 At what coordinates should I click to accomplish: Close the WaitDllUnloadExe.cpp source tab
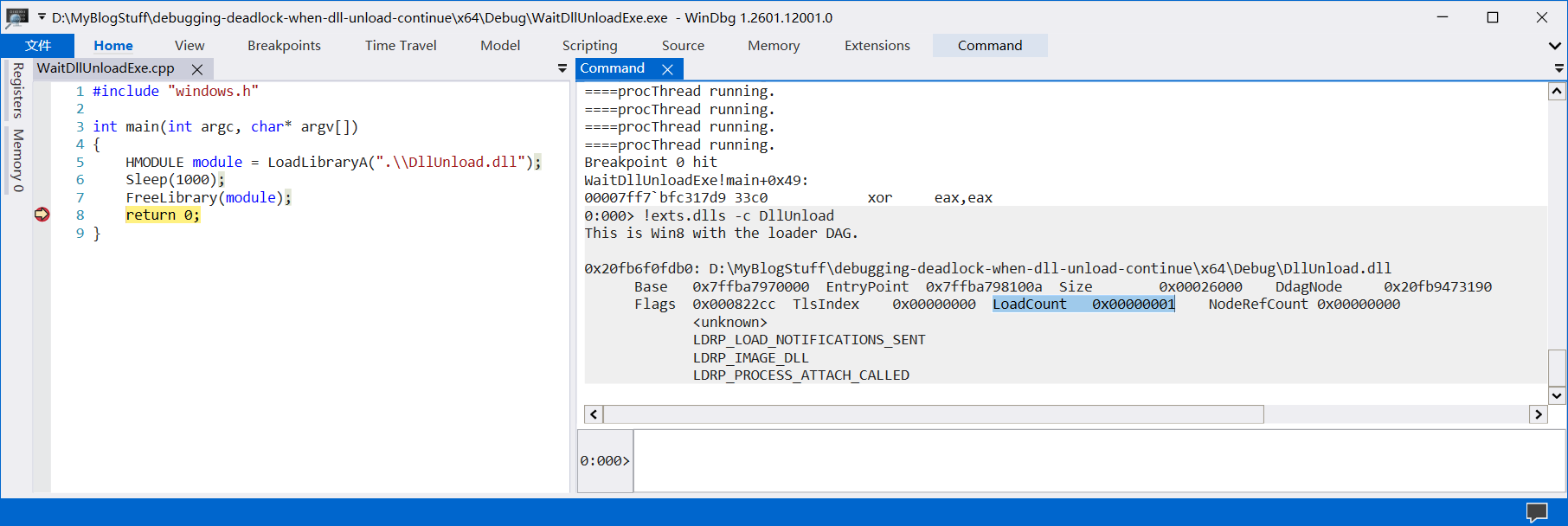(x=197, y=69)
